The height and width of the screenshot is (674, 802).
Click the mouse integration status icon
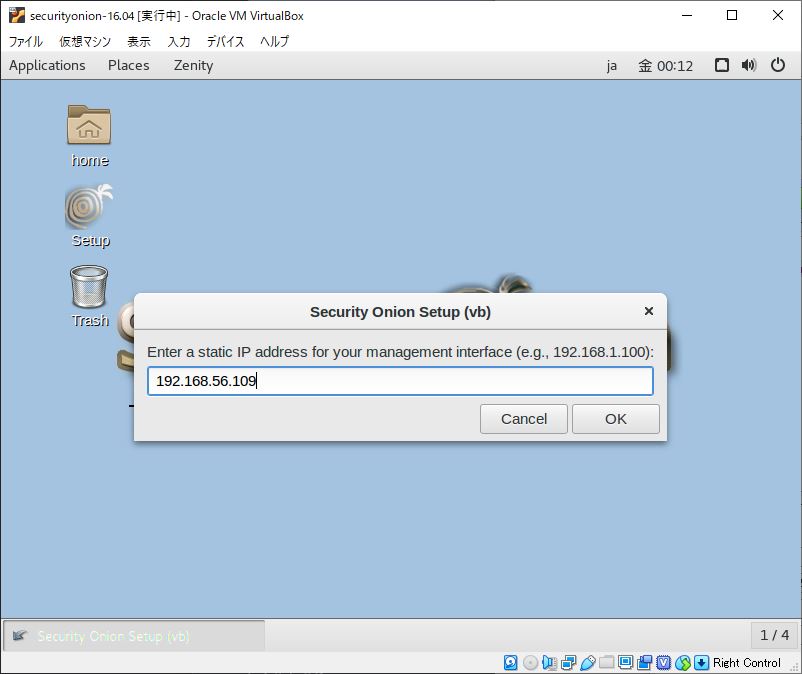[683, 663]
